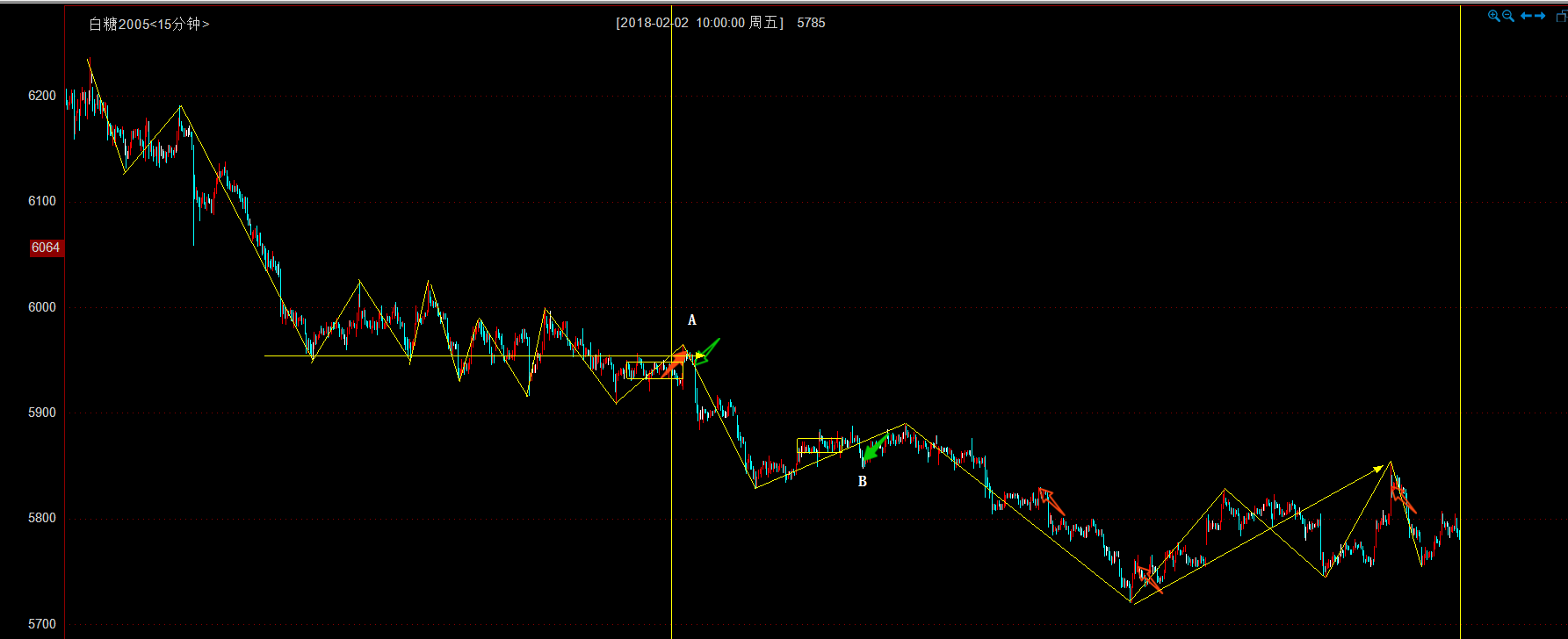Shift the chart right with the right arrow
This screenshot has height=639, width=1568.
click(x=1540, y=16)
